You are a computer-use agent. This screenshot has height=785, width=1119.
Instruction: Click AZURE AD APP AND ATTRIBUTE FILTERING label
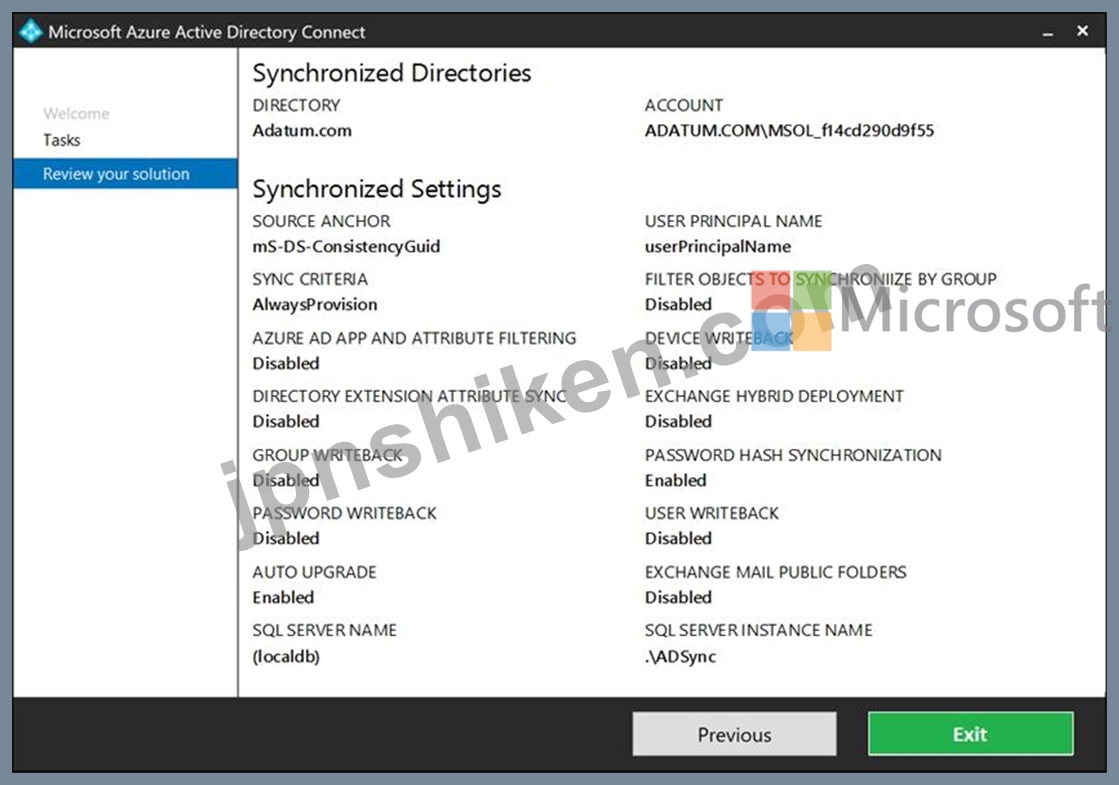click(x=414, y=338)
